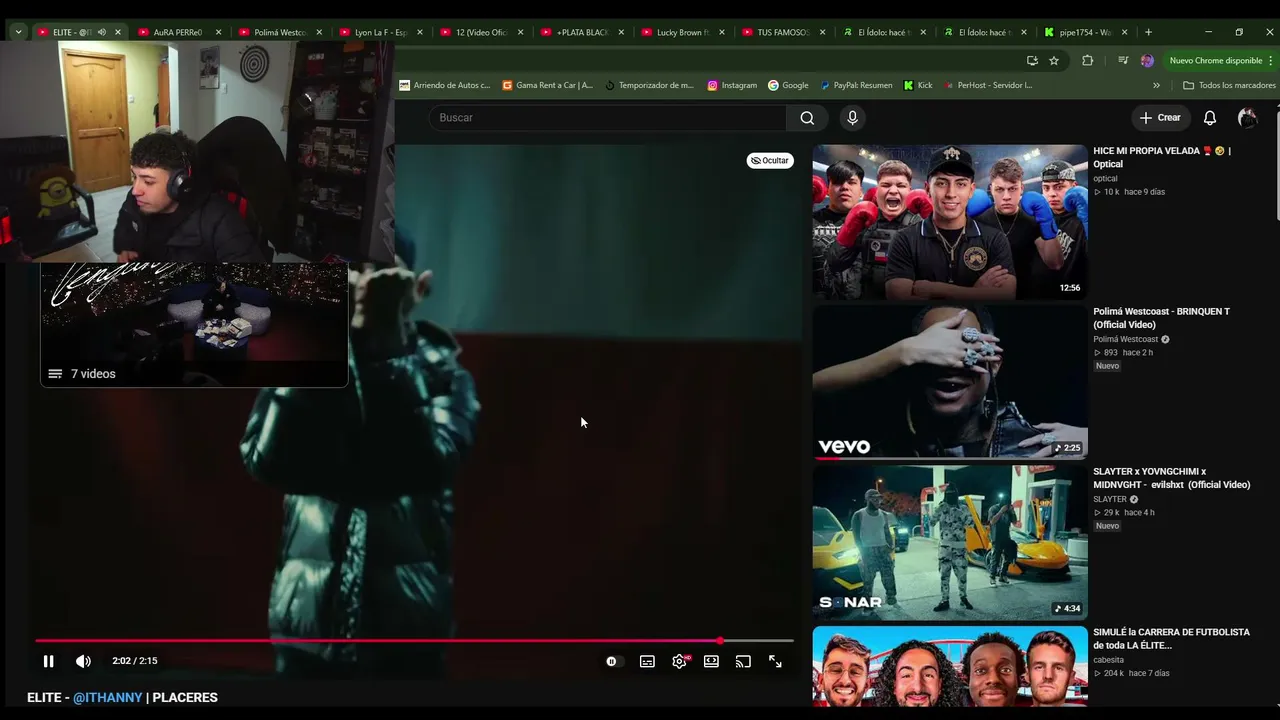
Task: Open the Google bookmark
Action: (788, 85)
